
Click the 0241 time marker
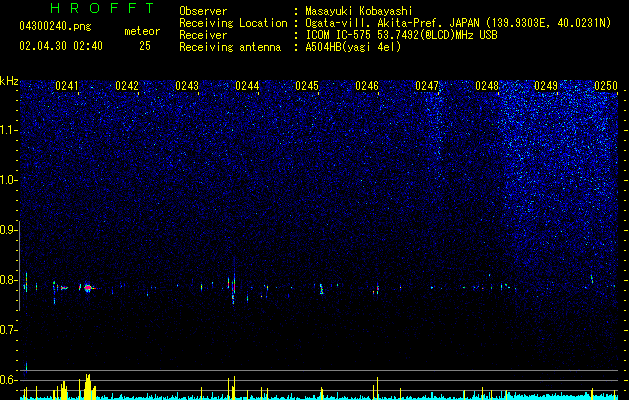(x=67, y=86)
